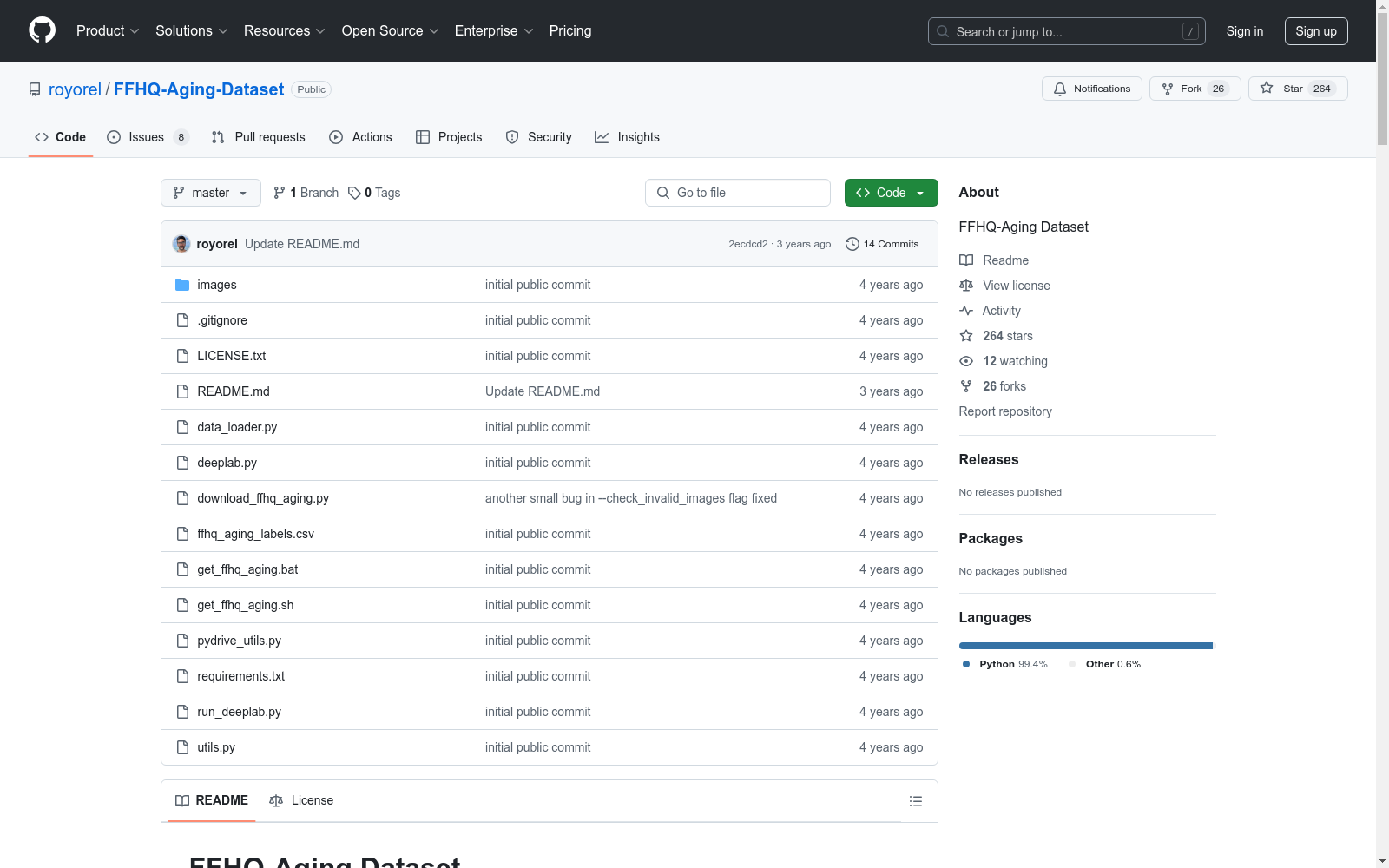Open download_ffhq_aging.py file
Image resolution: width=1389 pixels, height=868 pixels.
coord(262,498)
